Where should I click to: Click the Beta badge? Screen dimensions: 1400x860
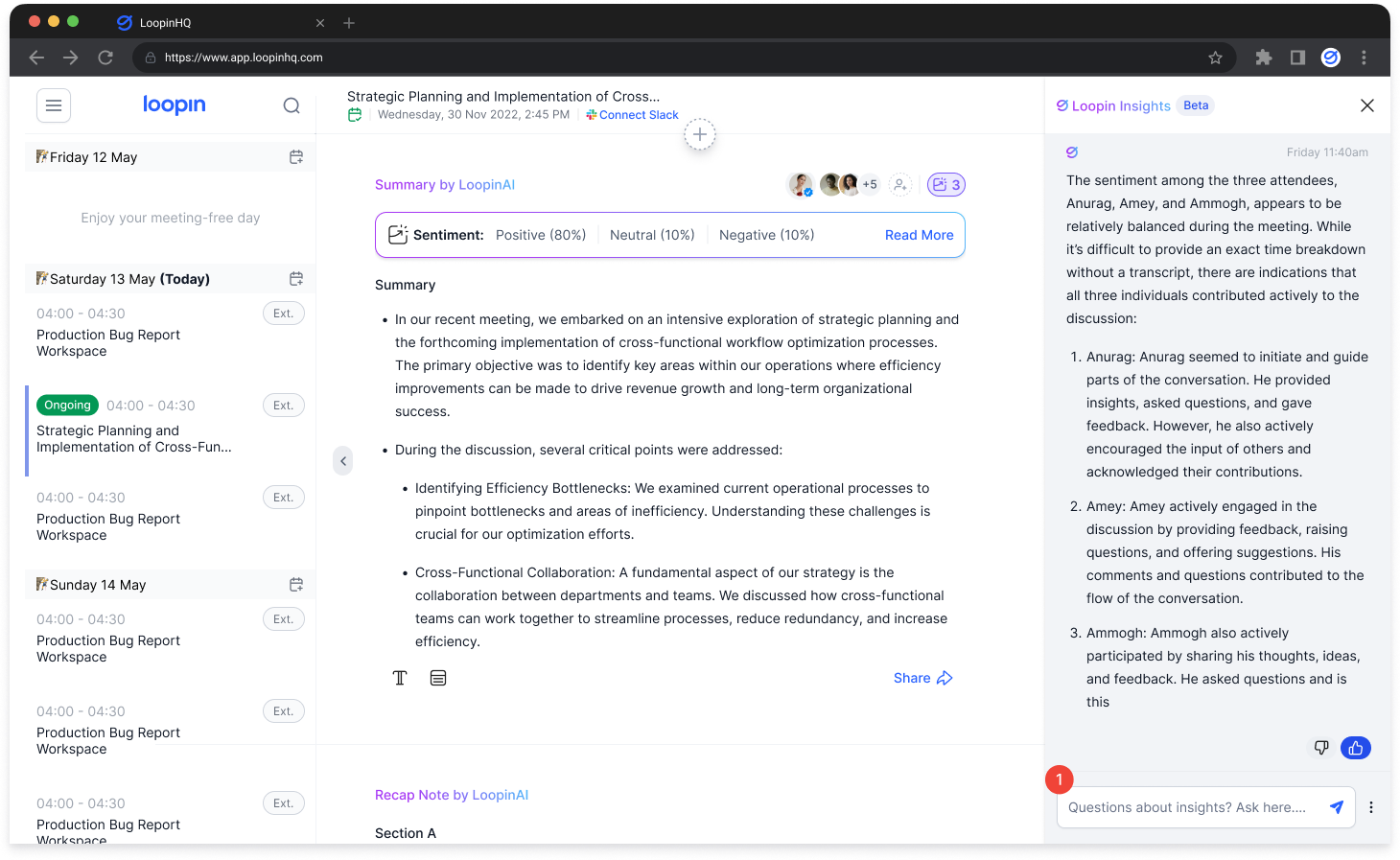(1196, 105)
